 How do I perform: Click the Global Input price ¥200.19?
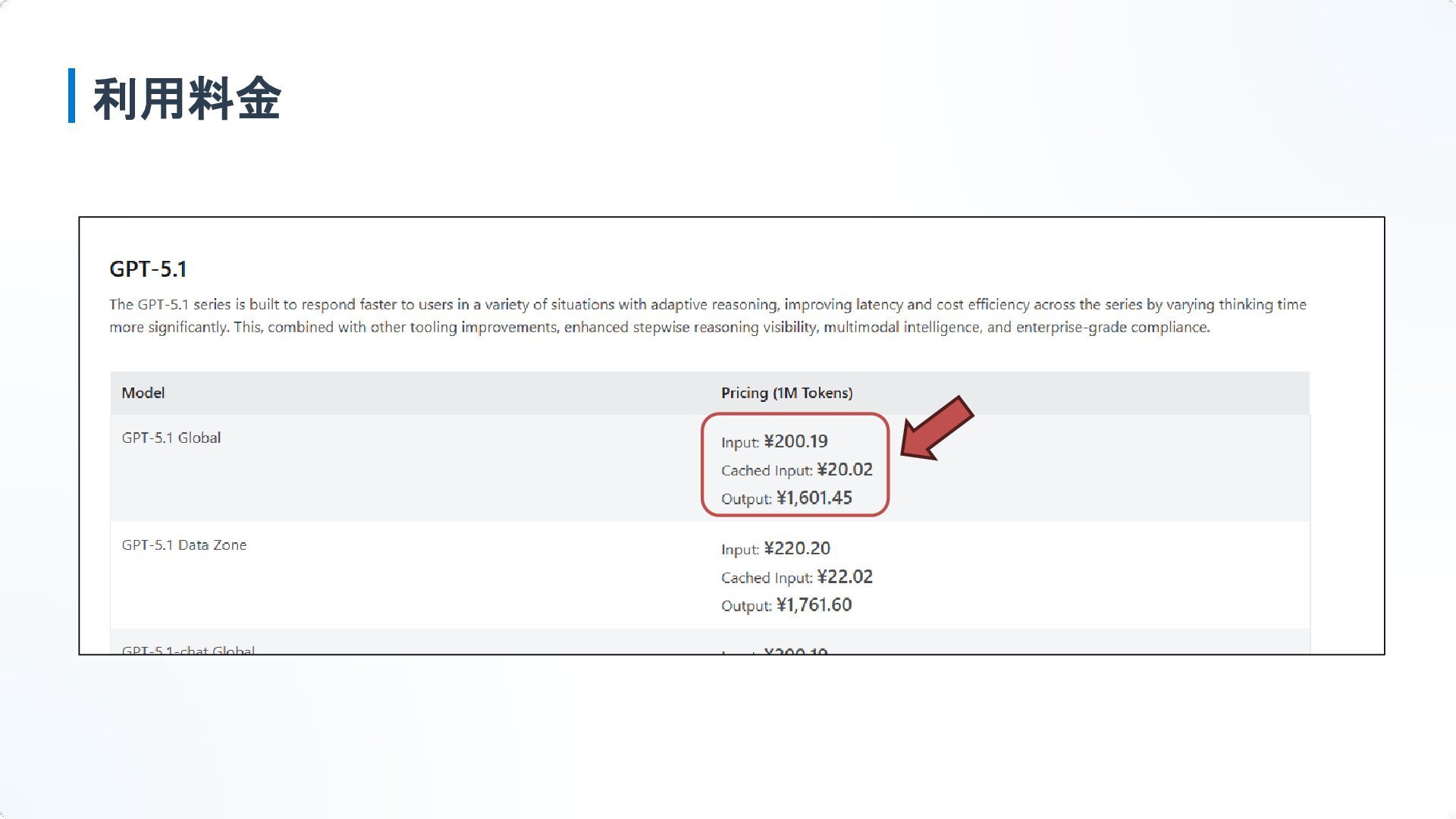795,441
